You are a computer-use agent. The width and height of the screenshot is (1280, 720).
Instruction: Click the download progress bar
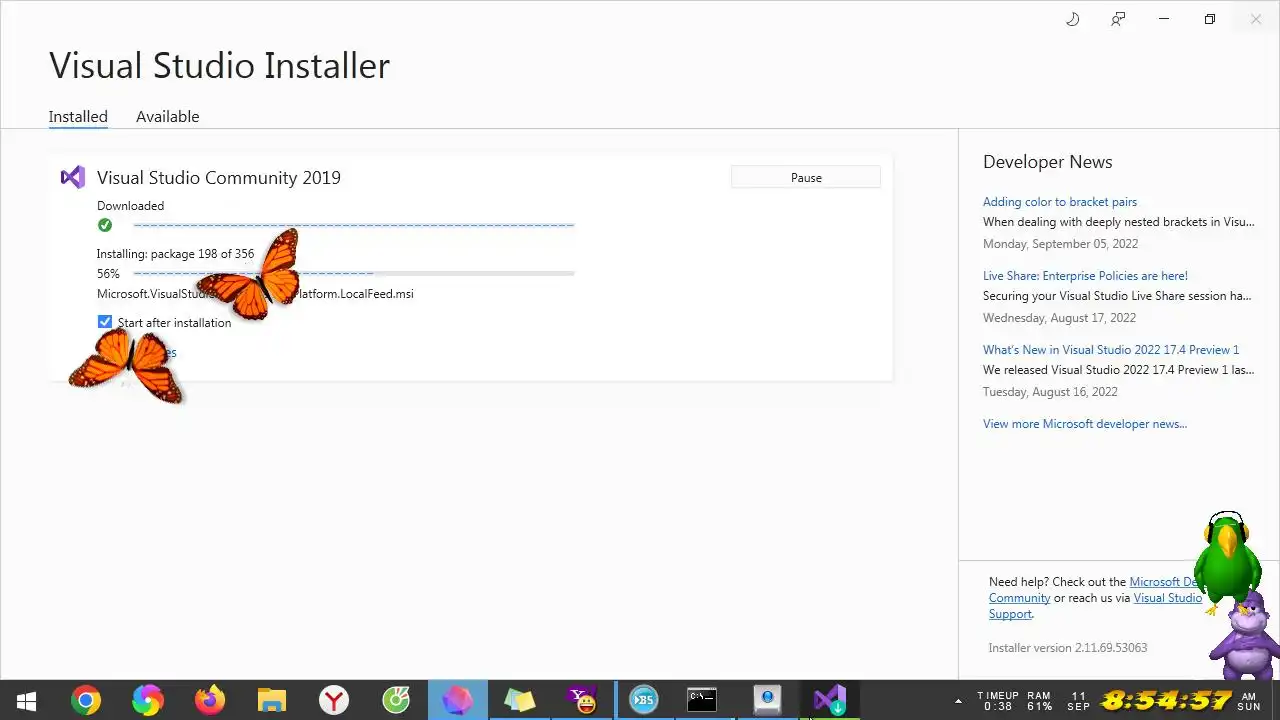(x=354, y=225)
